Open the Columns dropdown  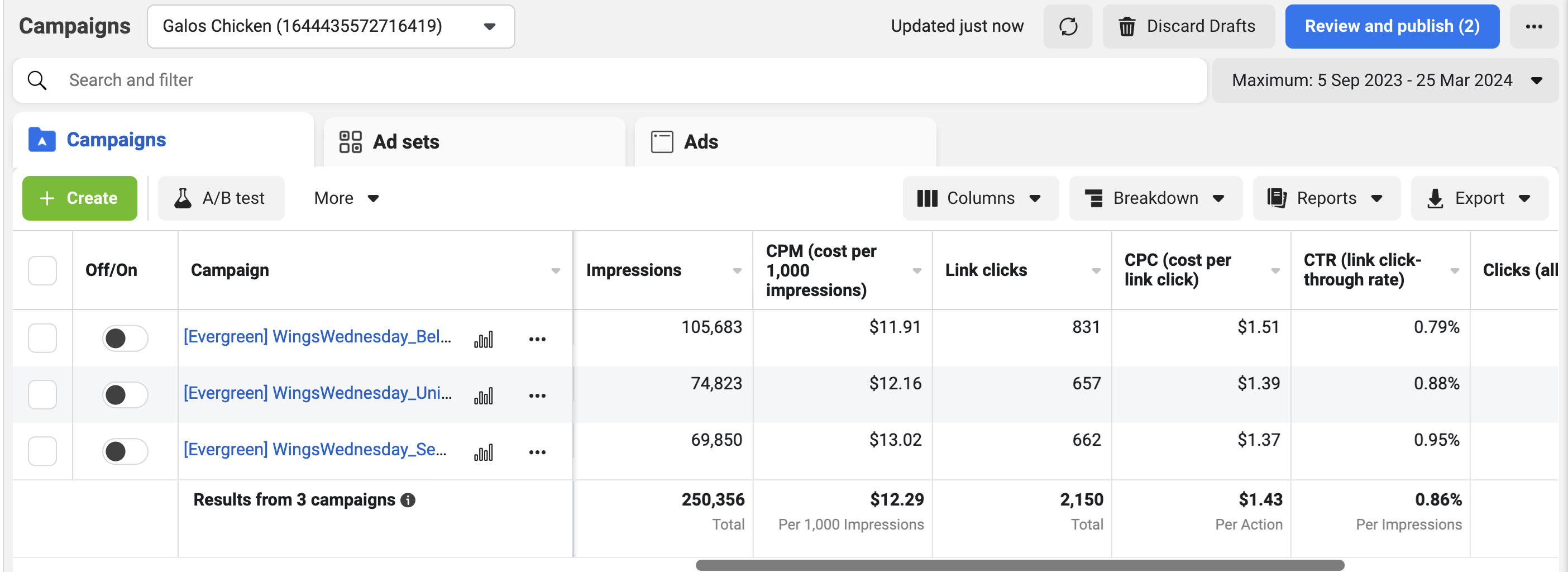tap(980, 198)
